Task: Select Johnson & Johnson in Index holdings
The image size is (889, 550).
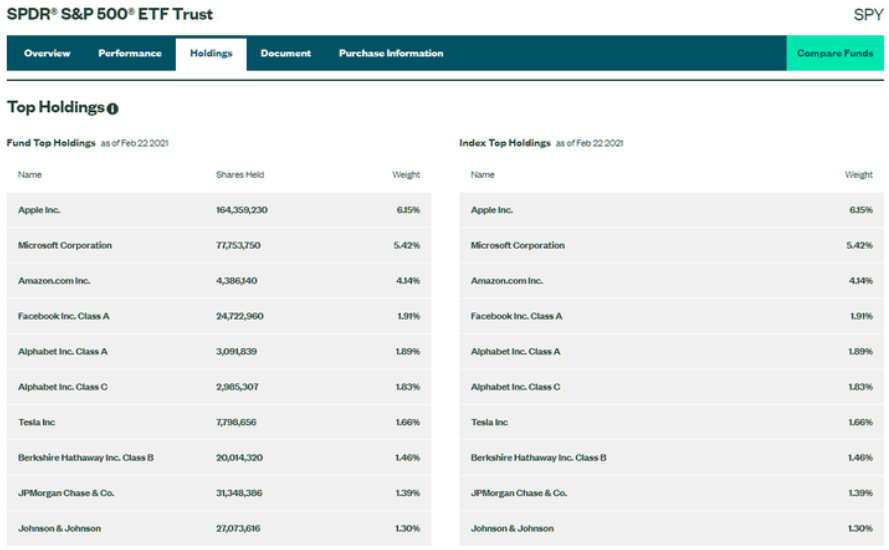Action: click(x=513, y=528)
